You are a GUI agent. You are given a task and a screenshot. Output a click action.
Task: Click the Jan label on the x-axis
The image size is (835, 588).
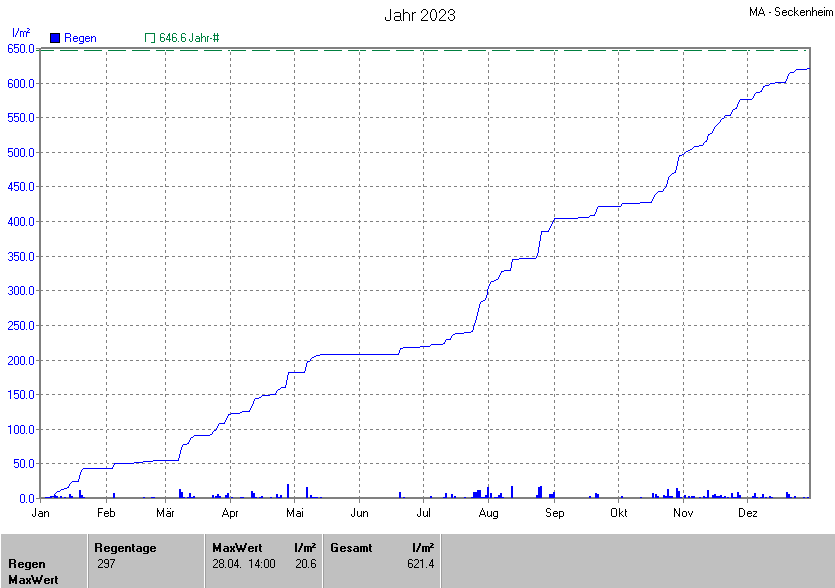coord(41,513)
